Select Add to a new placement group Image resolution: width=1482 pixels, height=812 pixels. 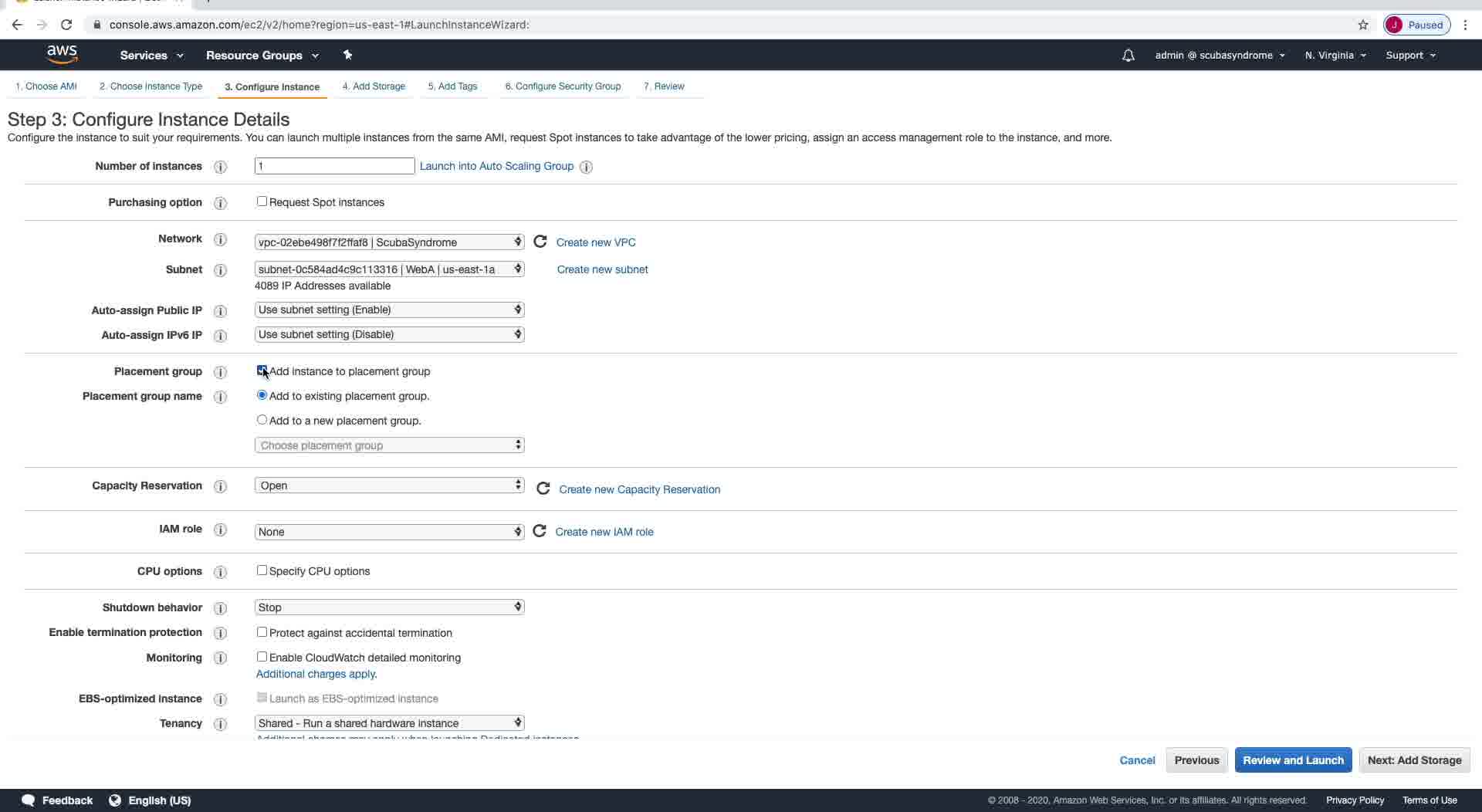pos(262,420)
